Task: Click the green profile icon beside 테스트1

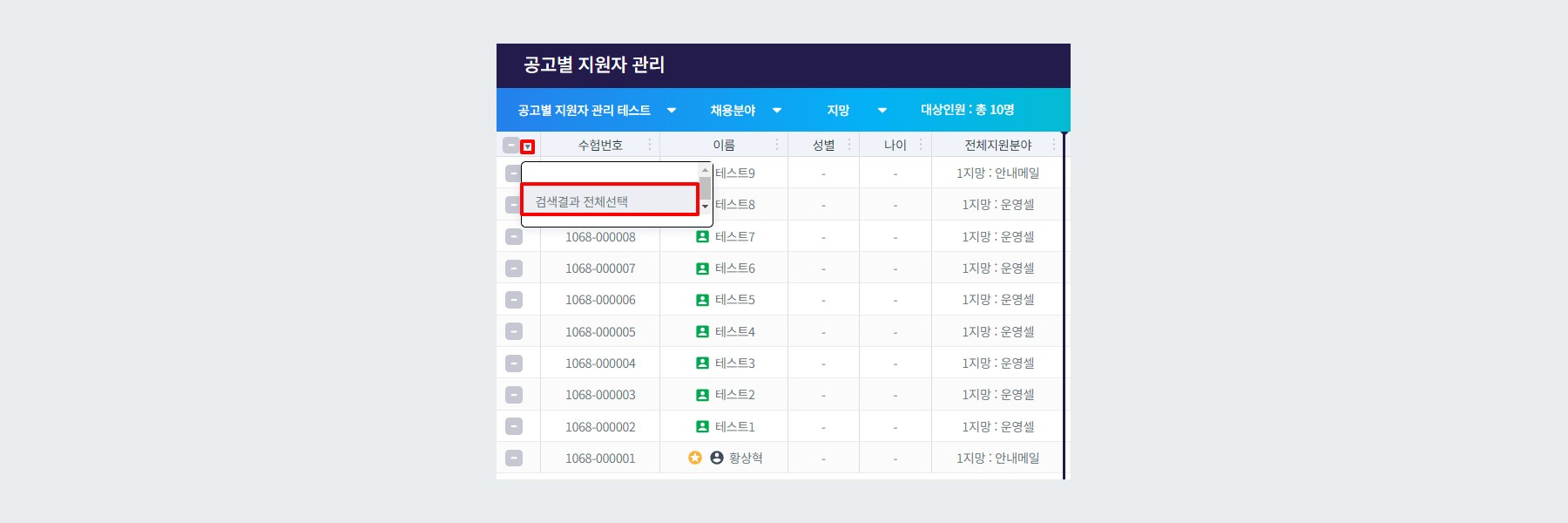Action: point(702,426)
